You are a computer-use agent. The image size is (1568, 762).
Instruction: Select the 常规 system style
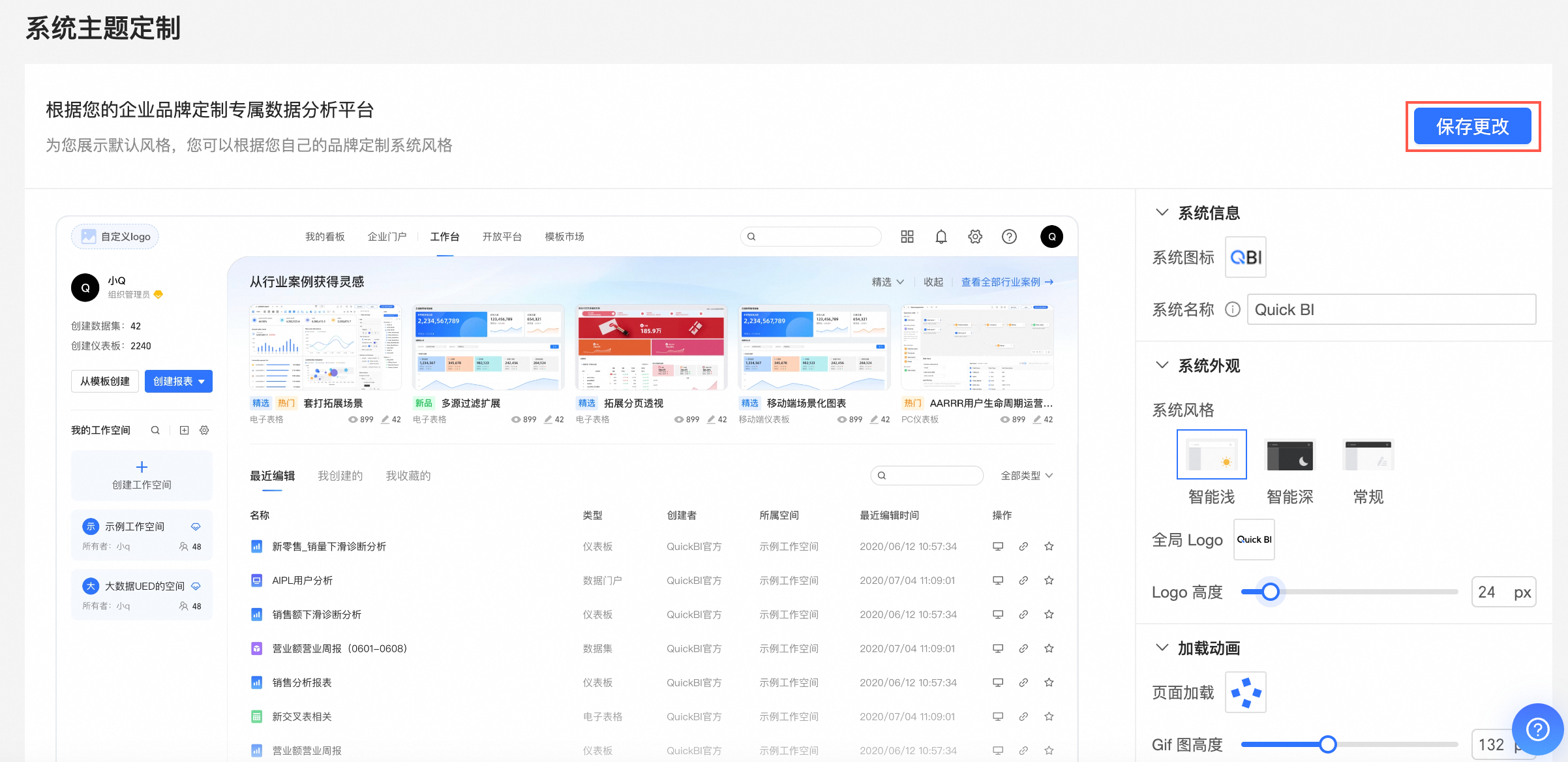(x=1368, y=455)
